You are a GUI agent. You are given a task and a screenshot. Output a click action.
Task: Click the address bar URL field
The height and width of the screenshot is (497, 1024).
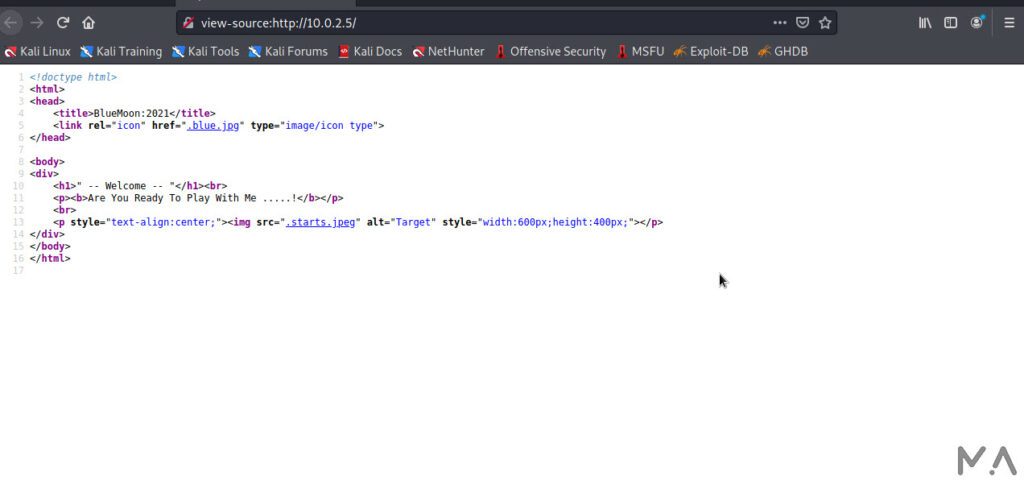[x=480, y=22]
